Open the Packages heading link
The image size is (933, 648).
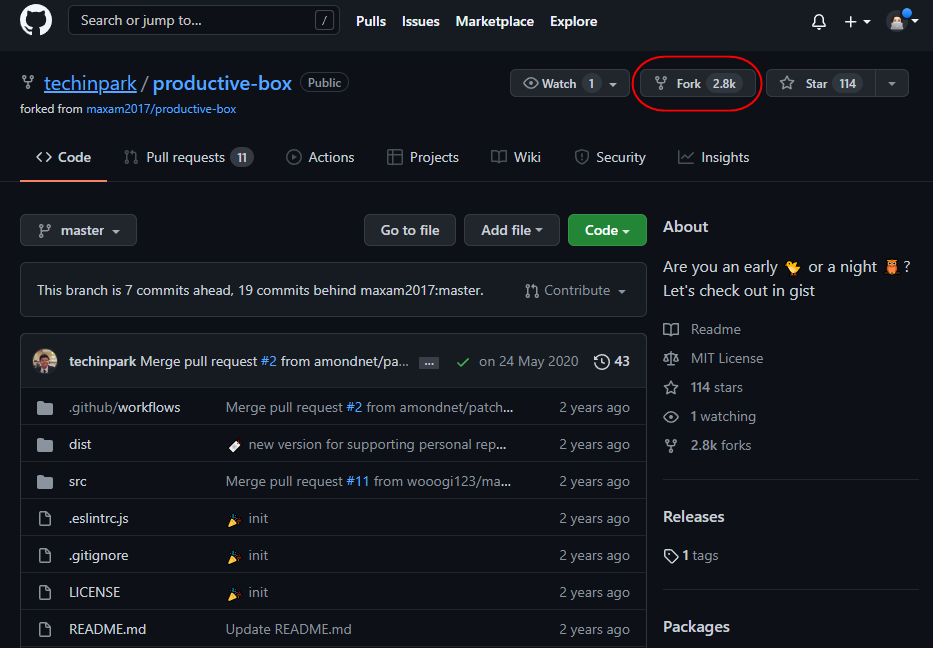696,627
